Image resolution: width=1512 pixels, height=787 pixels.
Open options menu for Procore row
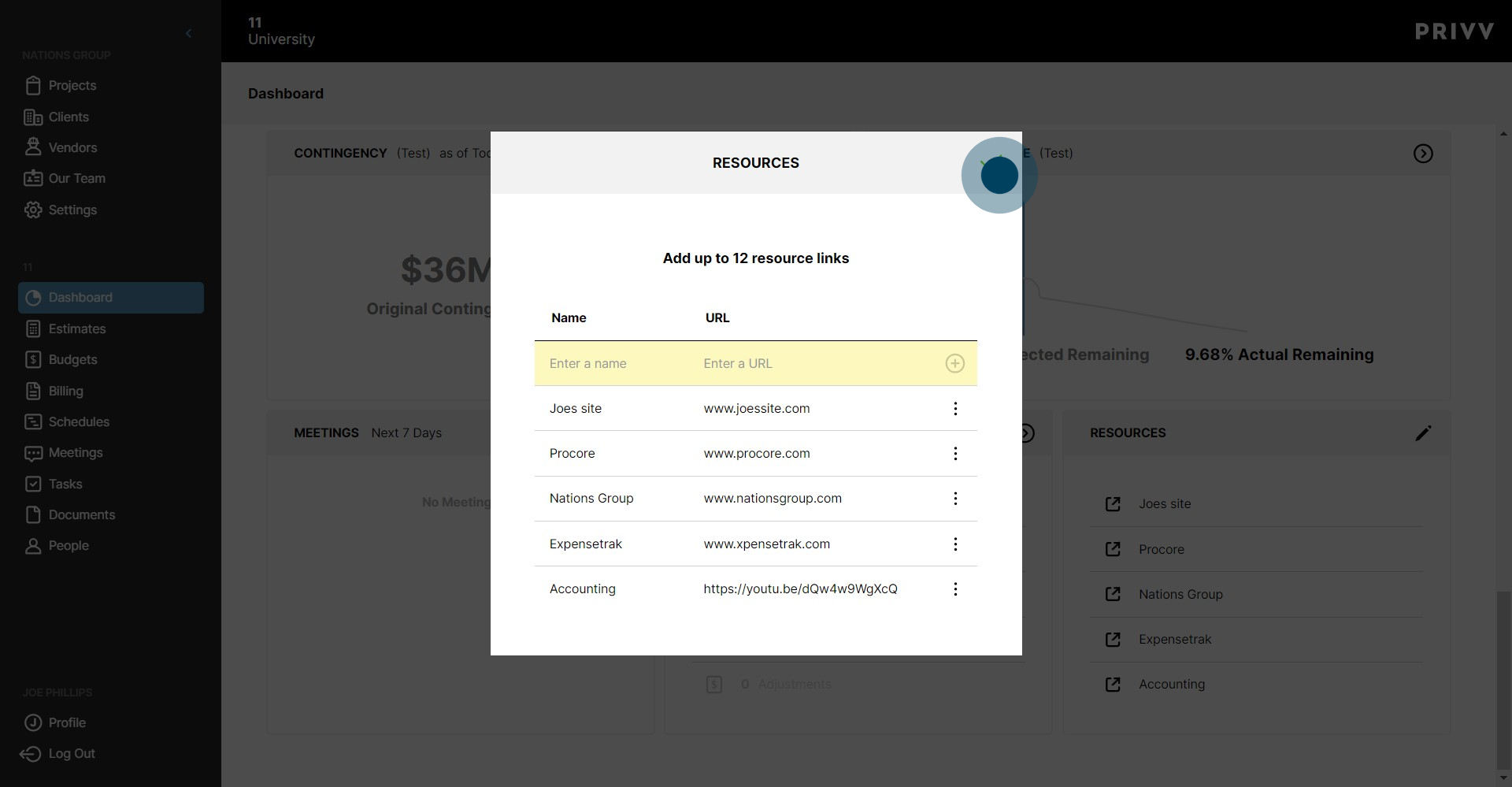(x=955, y=454)
